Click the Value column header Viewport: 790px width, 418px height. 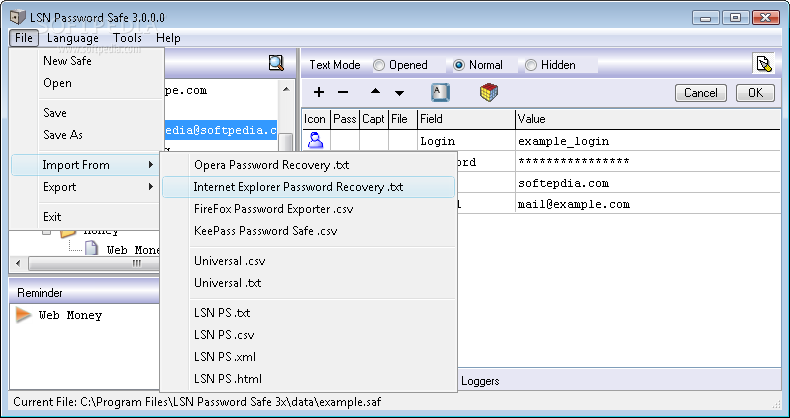pyautogui.click(x=647, y=119)
